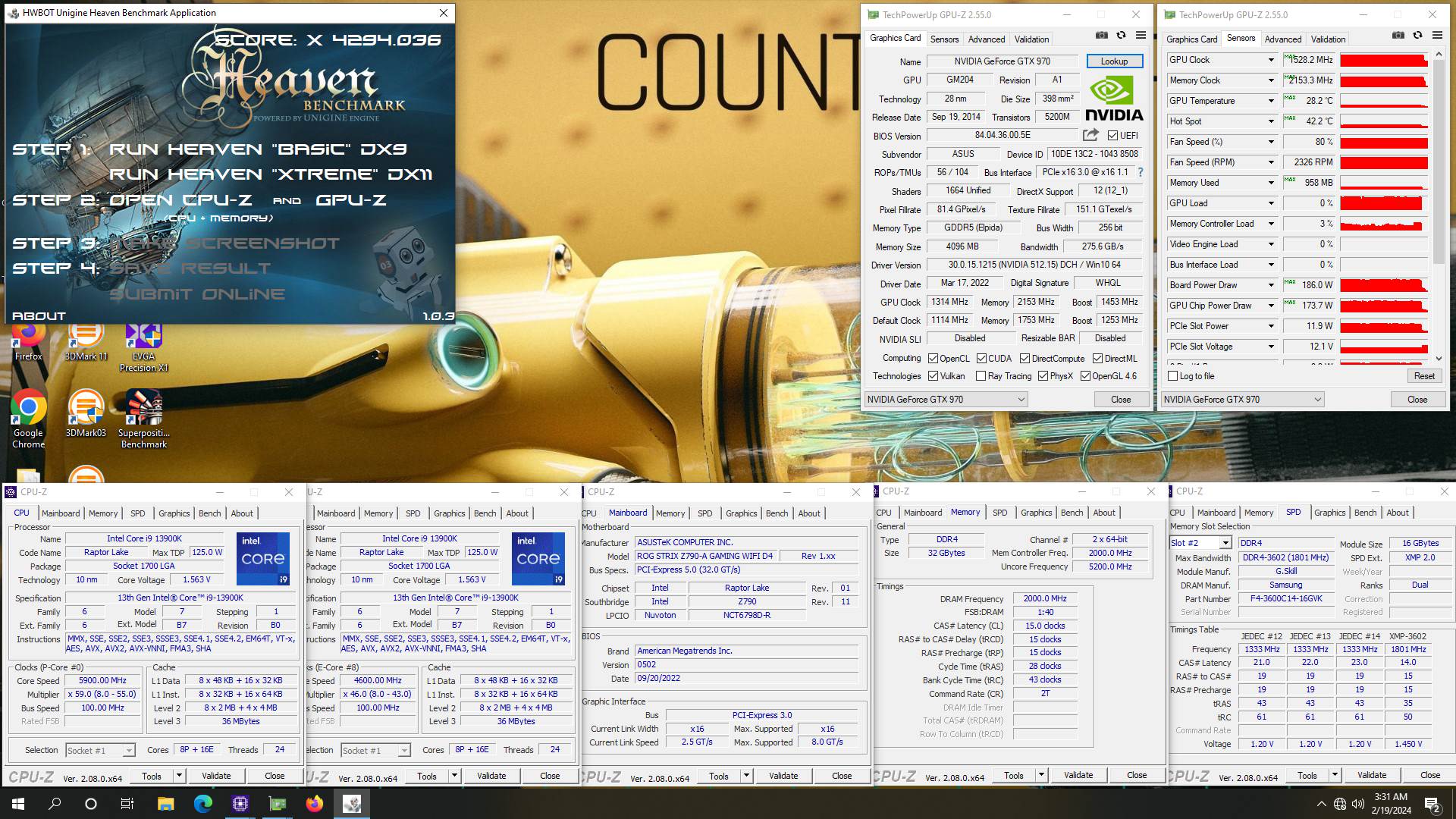Screen dimensions: 1456x819
Task: Open GPU selector dropdown in Graphics Card window
Action: 946,400
